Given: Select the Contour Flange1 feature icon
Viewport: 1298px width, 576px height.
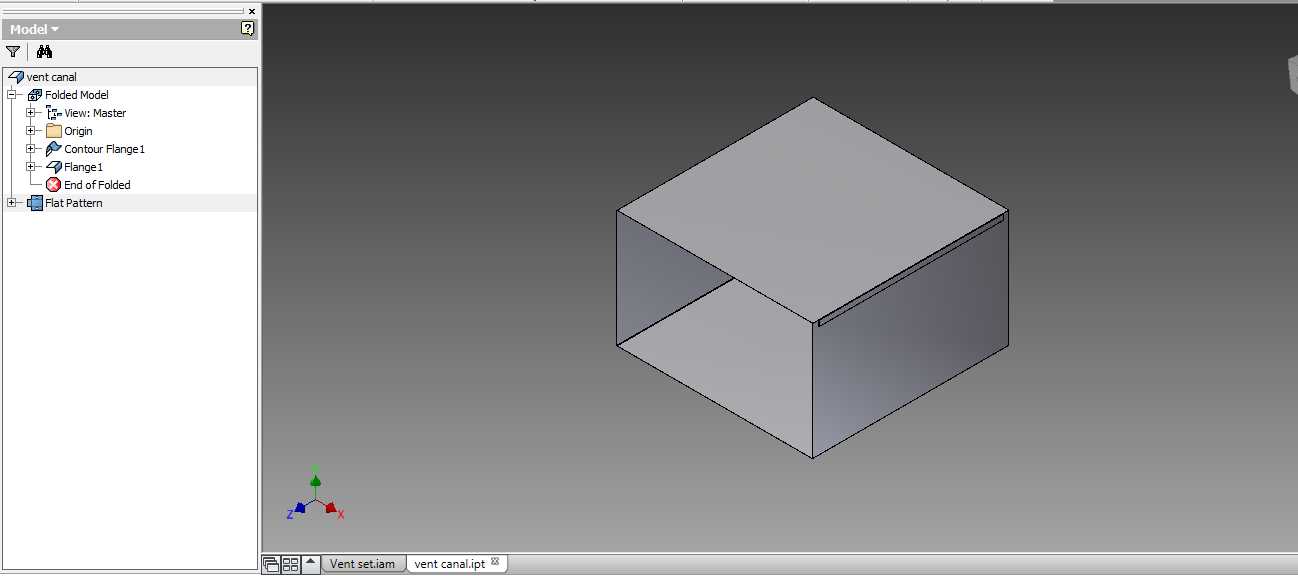Looking at the screenshot, I should (x=54, y=149).
